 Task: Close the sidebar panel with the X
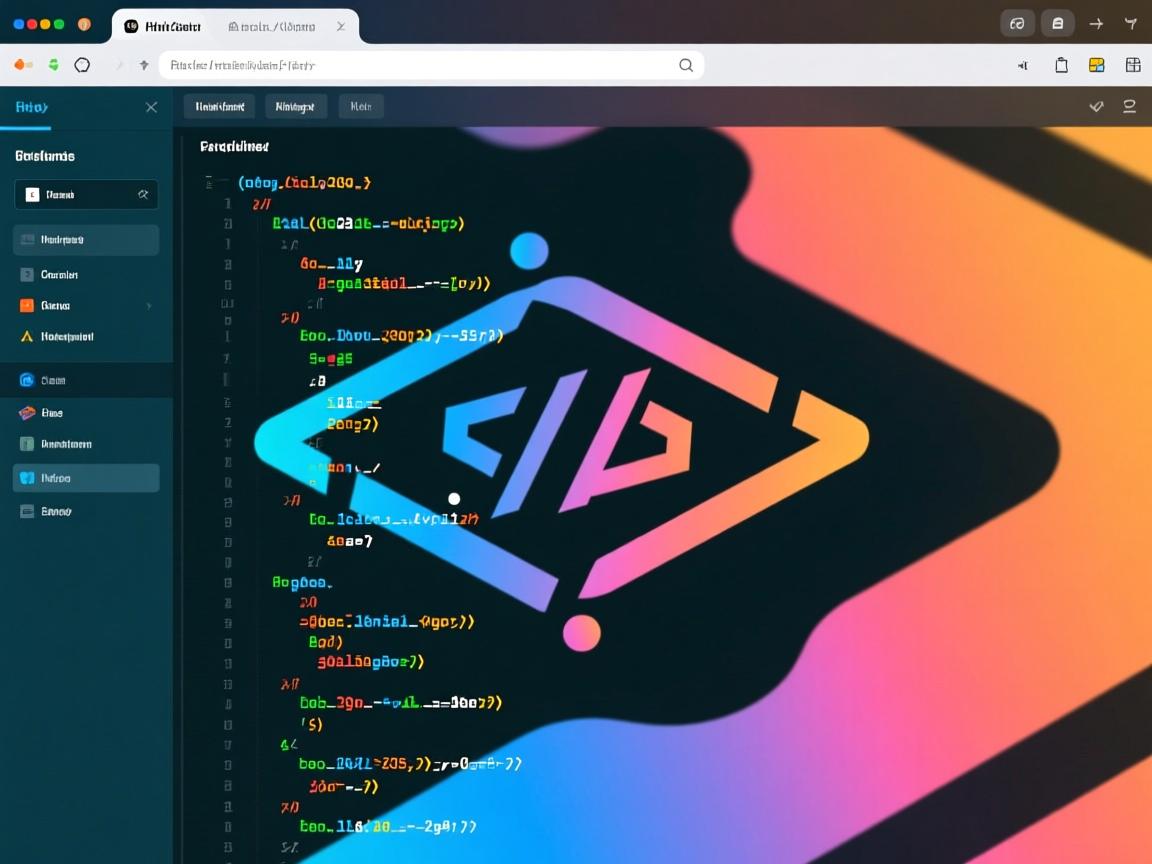coord(151,107)
